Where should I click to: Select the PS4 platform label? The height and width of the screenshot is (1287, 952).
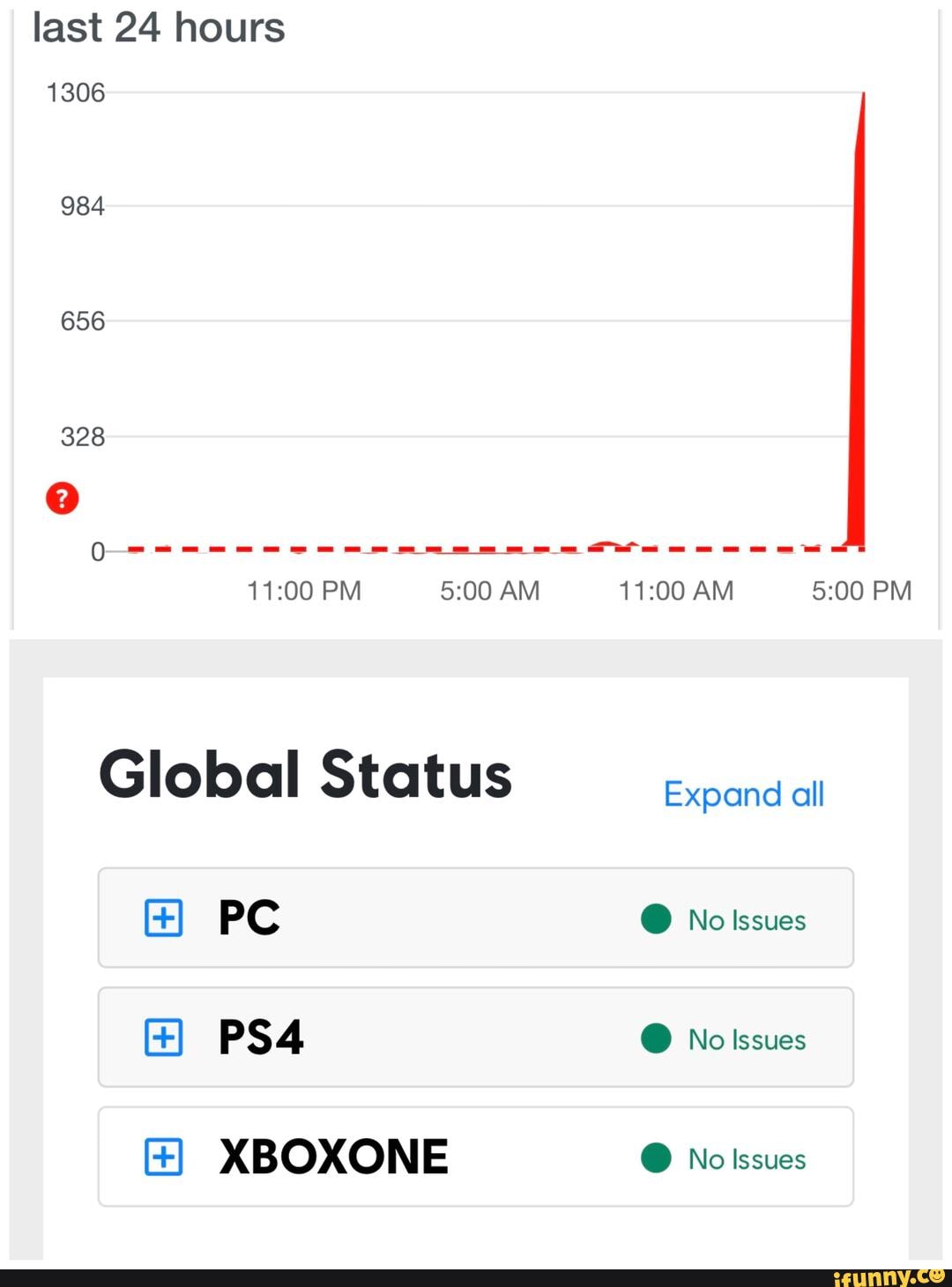click(261, 1037)
